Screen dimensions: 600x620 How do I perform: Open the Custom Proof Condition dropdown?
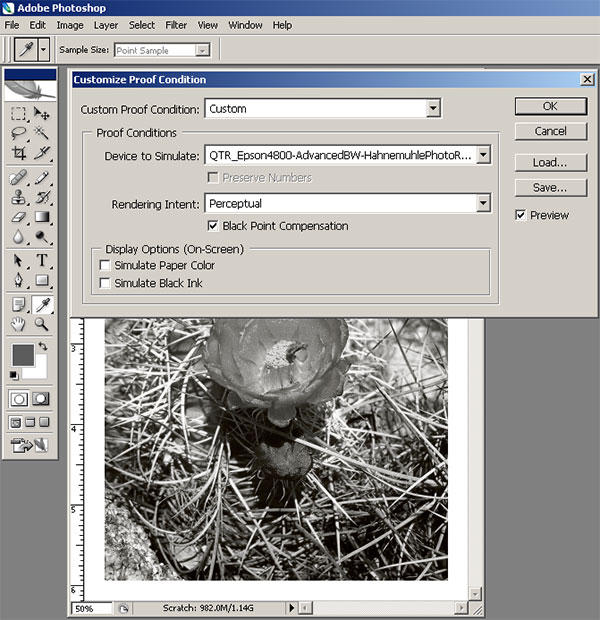coord(433,108)
